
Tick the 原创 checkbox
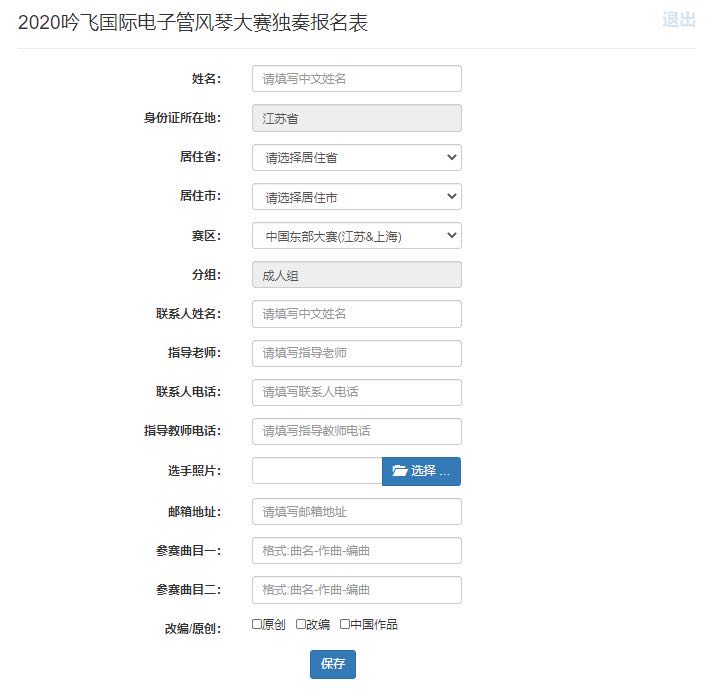tap(257, 625)
